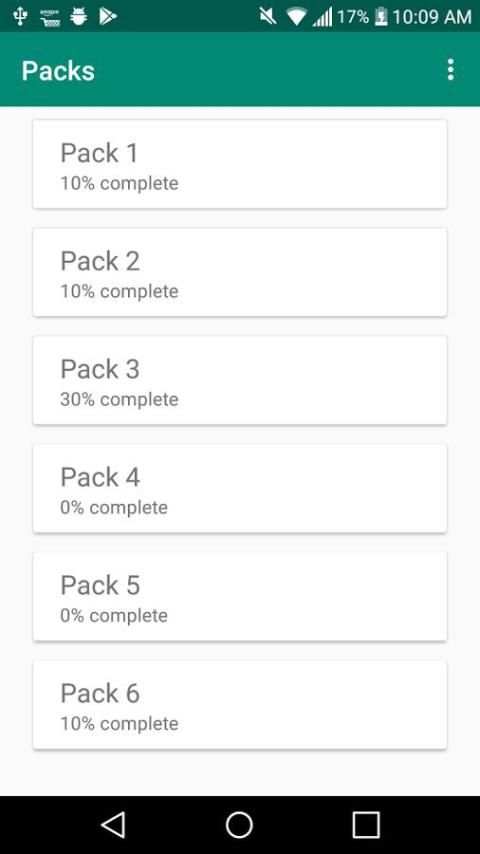Select the Pack 6 card
This screenshot has height=854, width=480.
(x=240, y=705)
